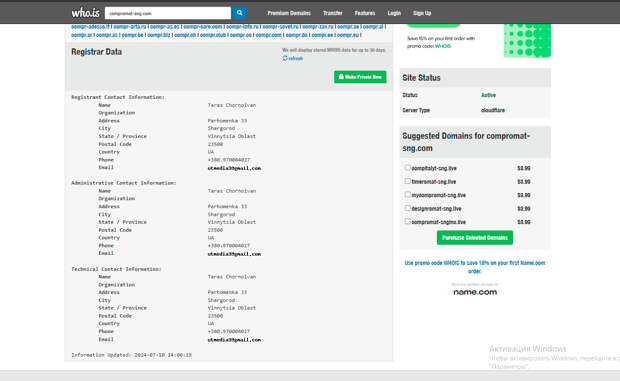This screenshot has width=620, height=381.
Task: Click the Purchase Selected Domains button
Action: (474, 238)
